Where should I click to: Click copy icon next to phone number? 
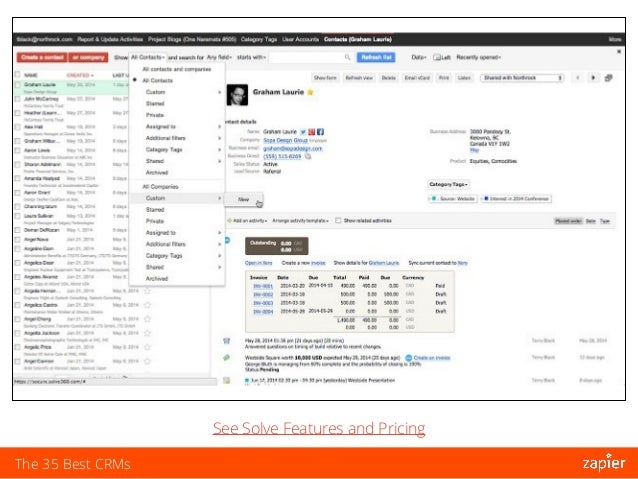(308, 156)
